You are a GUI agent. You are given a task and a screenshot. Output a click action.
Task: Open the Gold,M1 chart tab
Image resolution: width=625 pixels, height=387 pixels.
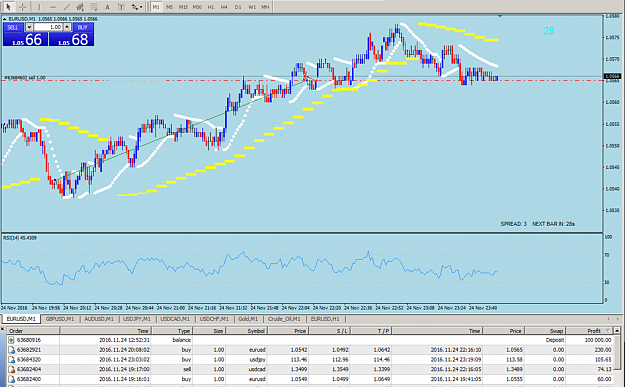tap(248, 319)
